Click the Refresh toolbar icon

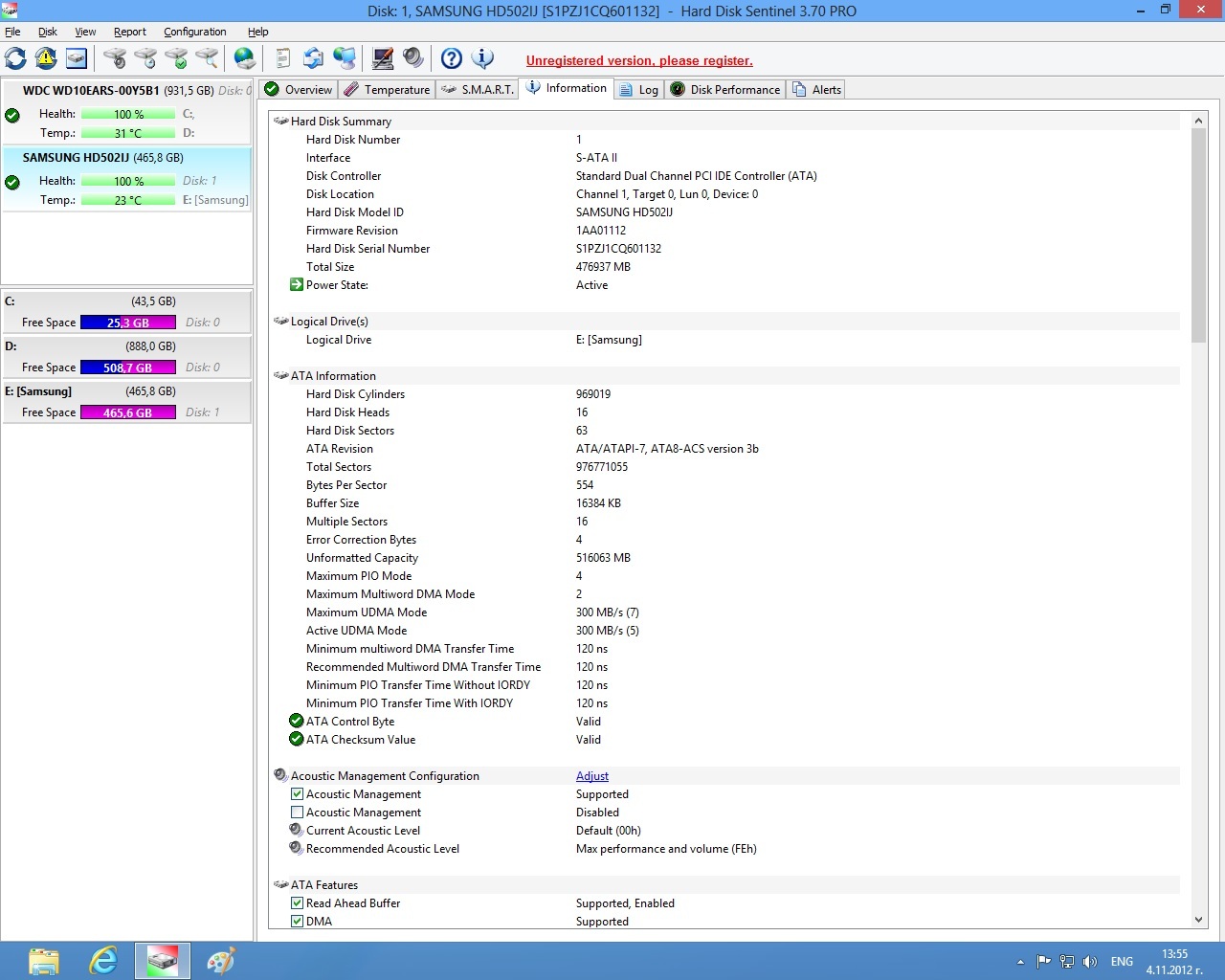[16, 58]
